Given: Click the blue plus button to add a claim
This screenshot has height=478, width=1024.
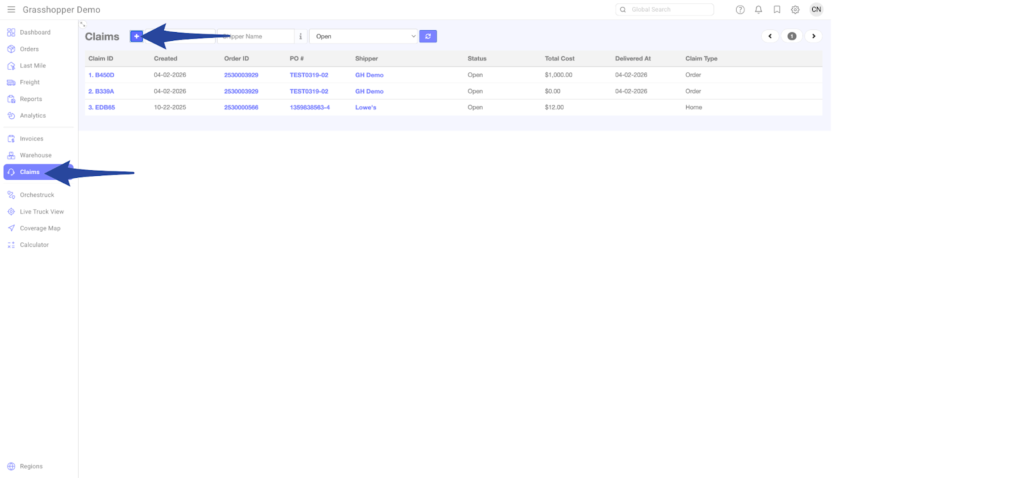Looking at the screenshot, I should coord(136,36).
